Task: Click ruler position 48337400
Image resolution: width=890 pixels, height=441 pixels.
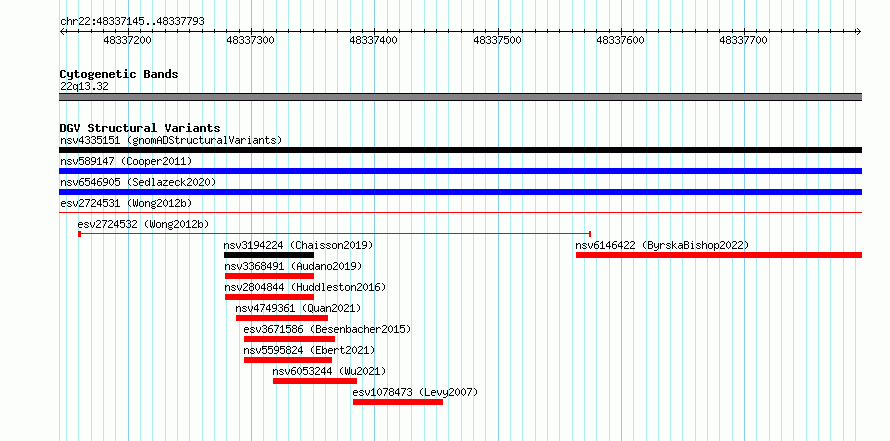Action: (373, 40)
